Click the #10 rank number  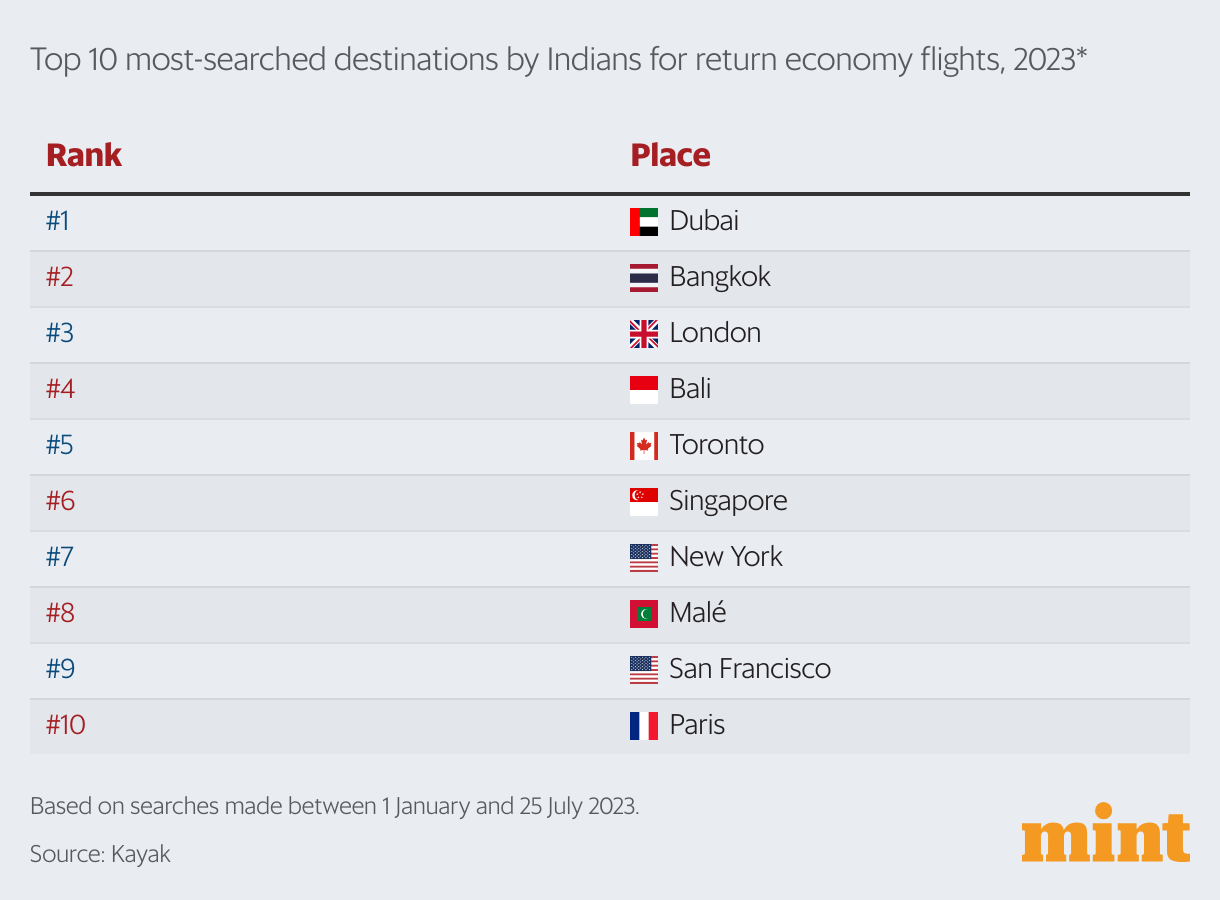[x=66, y=724]
